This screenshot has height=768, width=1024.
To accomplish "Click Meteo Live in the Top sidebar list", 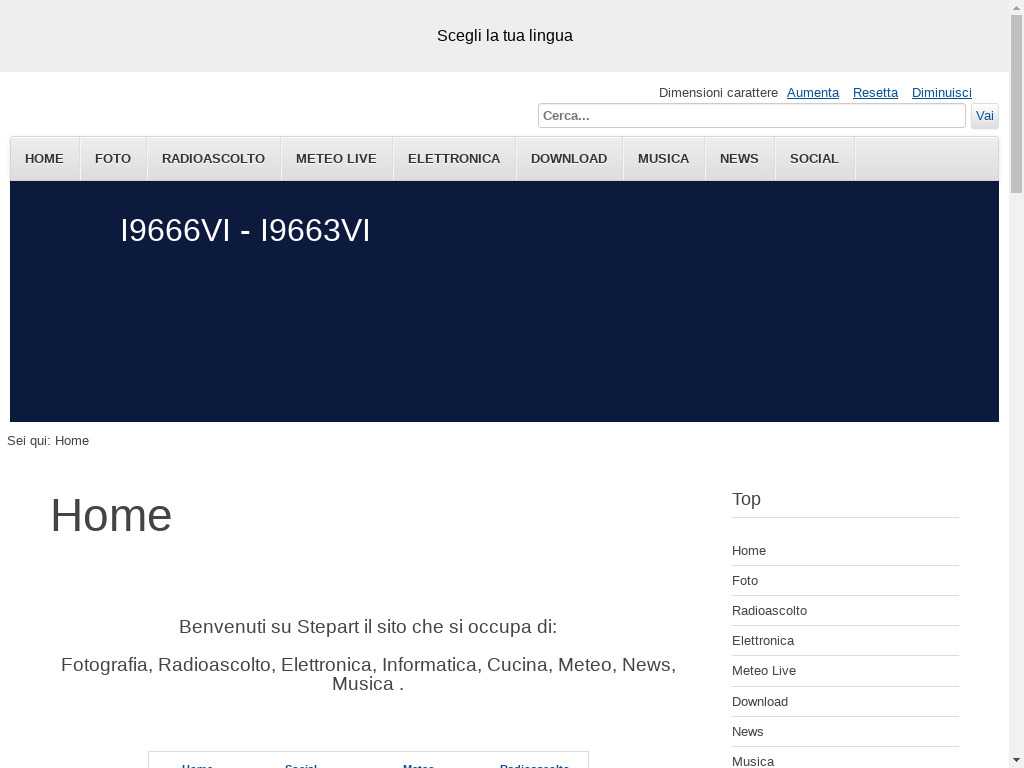I will pos(763,671).
